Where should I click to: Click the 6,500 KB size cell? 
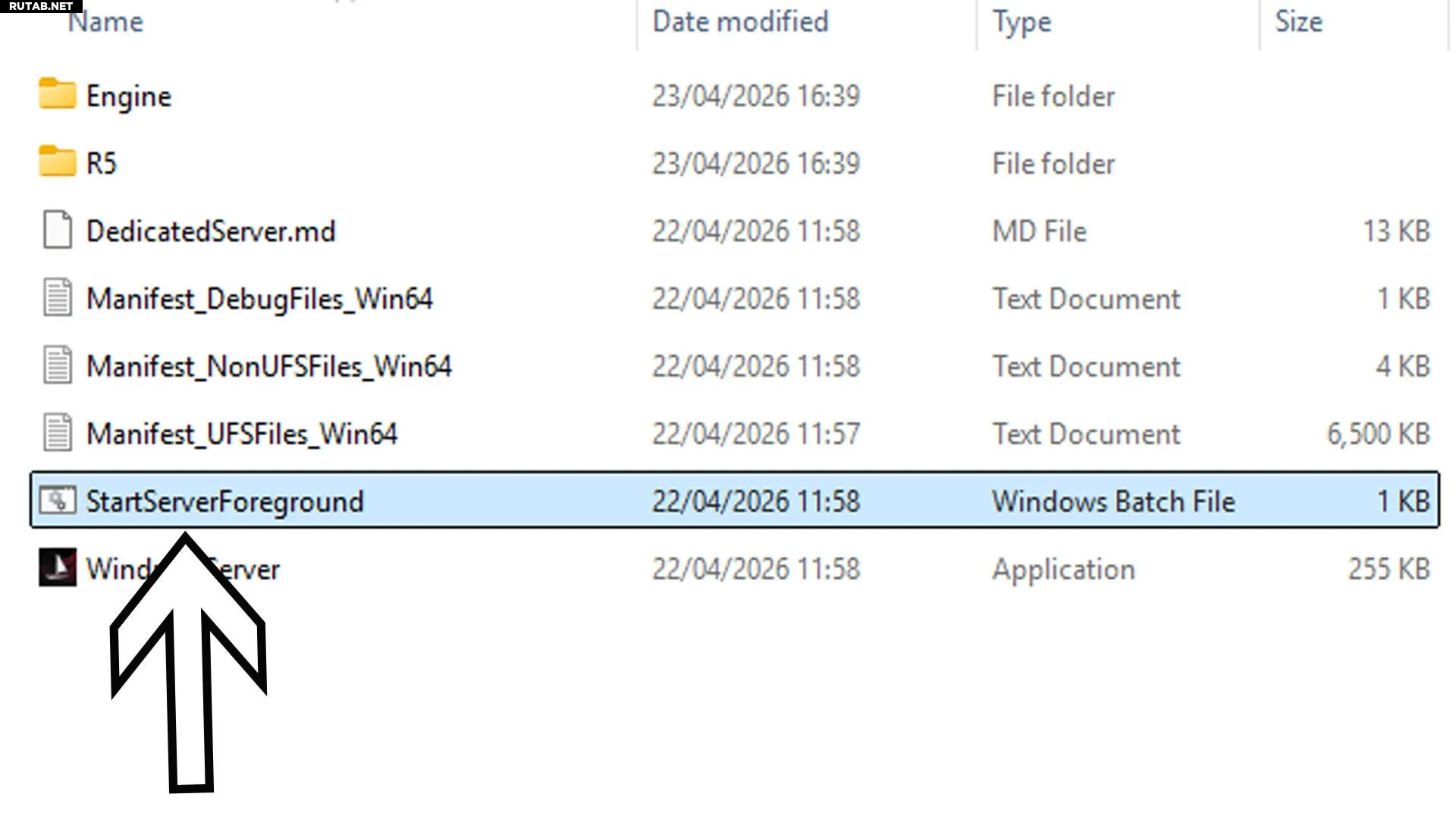point(1377,434)
